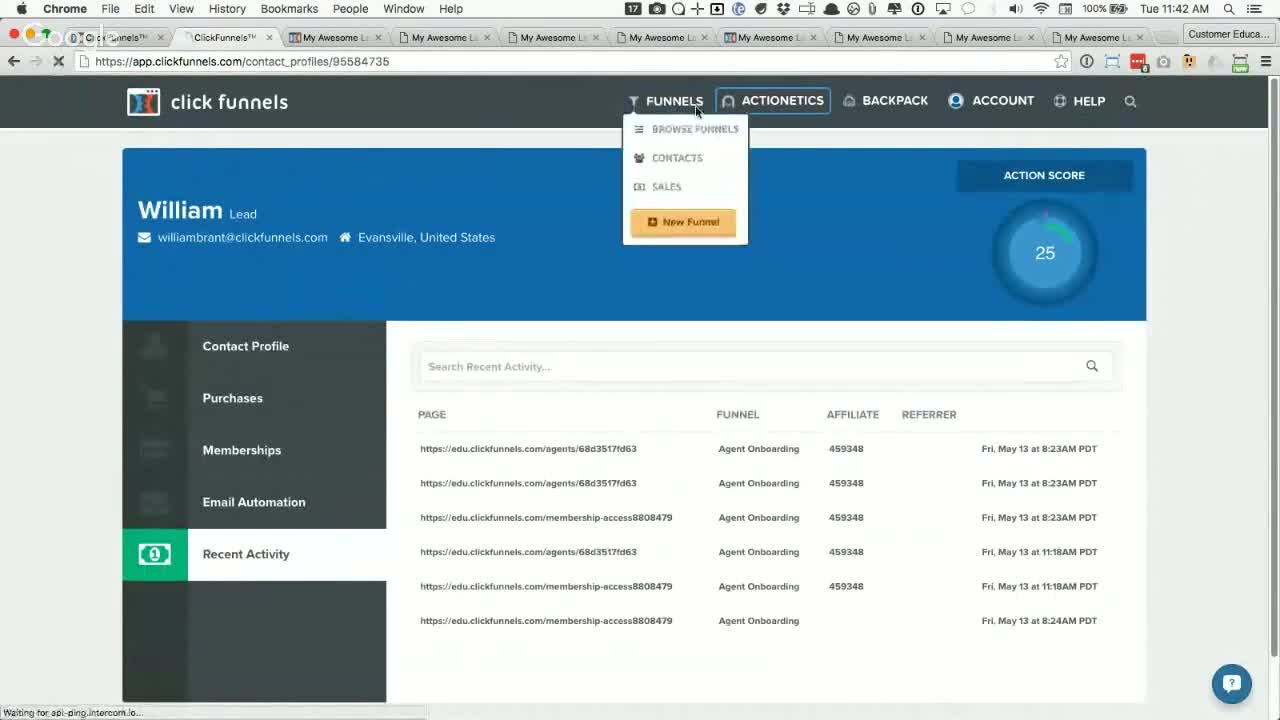The image size is (1280, 720).
Task: Click the Customer Educa... profile button
Action: pyautogui.click(x=1228, y=34)
